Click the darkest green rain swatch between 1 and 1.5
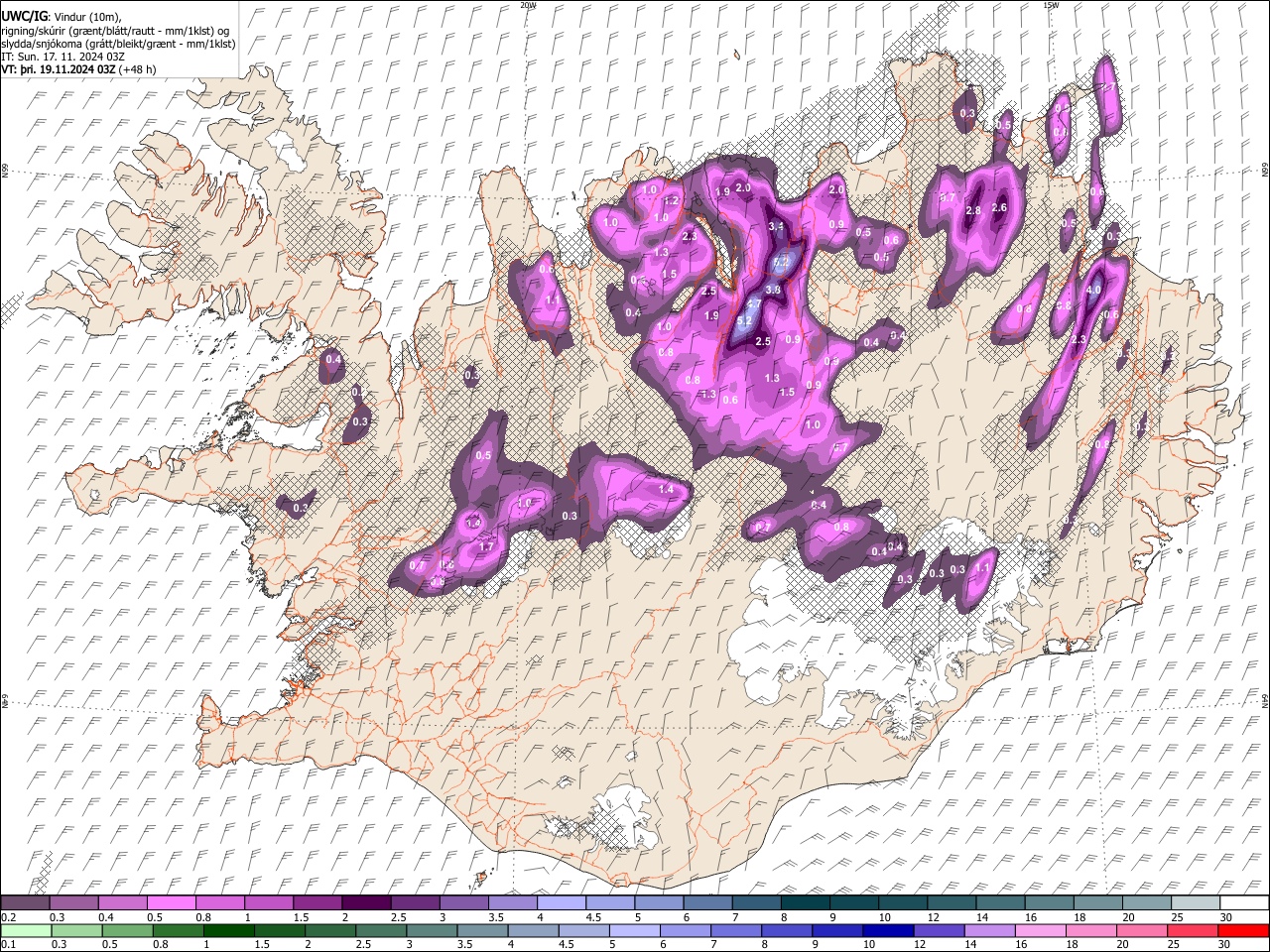The width and height of the screenshot is (1270, 952). [x=228, y=930]
